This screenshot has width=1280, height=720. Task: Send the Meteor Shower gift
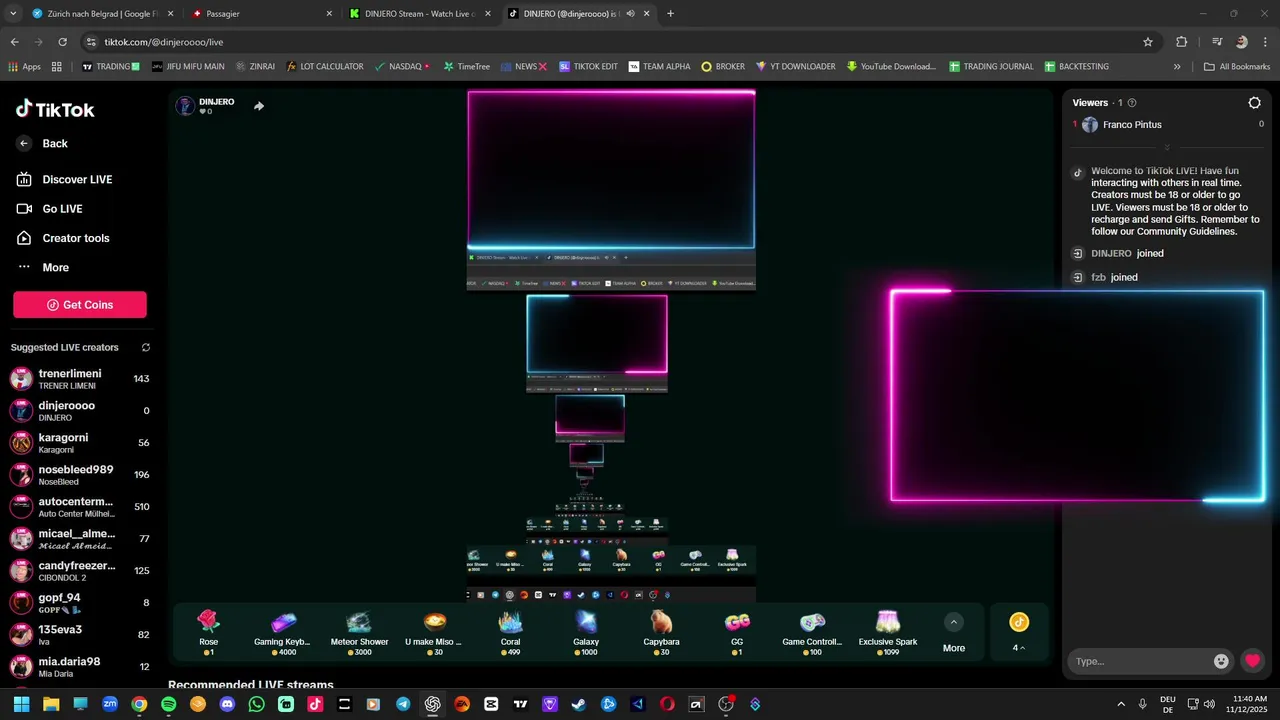click(359, 632)
